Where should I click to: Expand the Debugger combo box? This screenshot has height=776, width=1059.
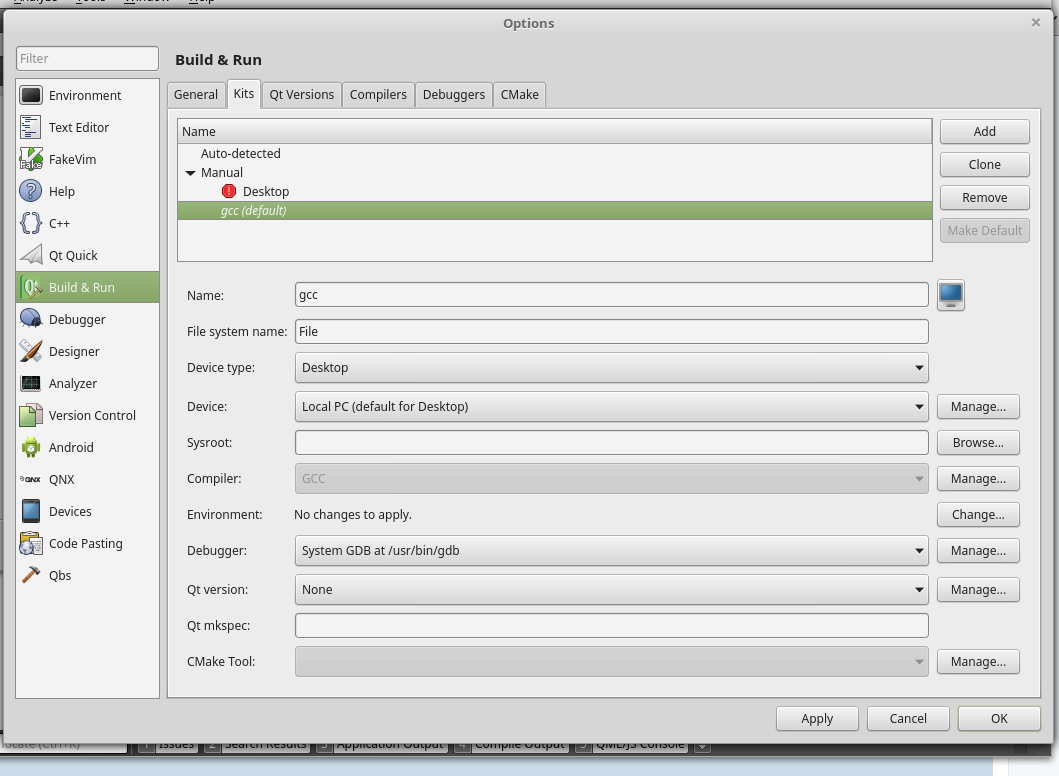tap(611, 551)
